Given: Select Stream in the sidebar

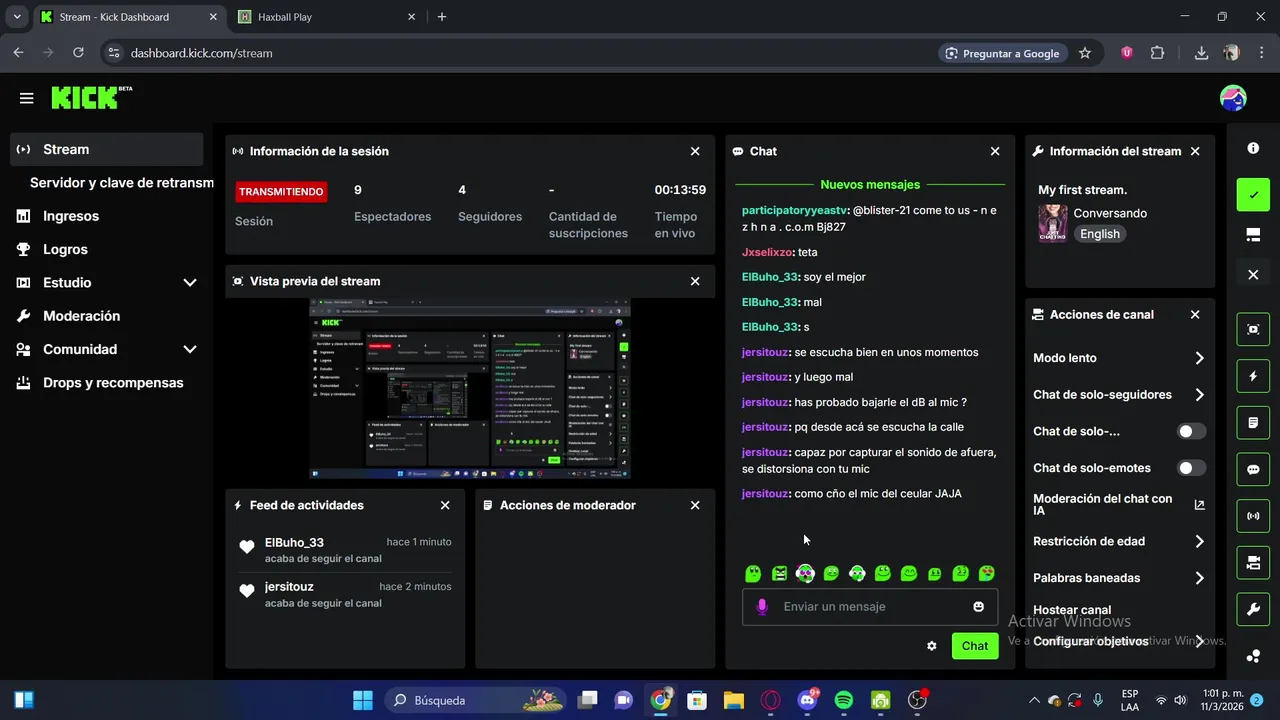Looking at the screenshot, I should point(106,149).
